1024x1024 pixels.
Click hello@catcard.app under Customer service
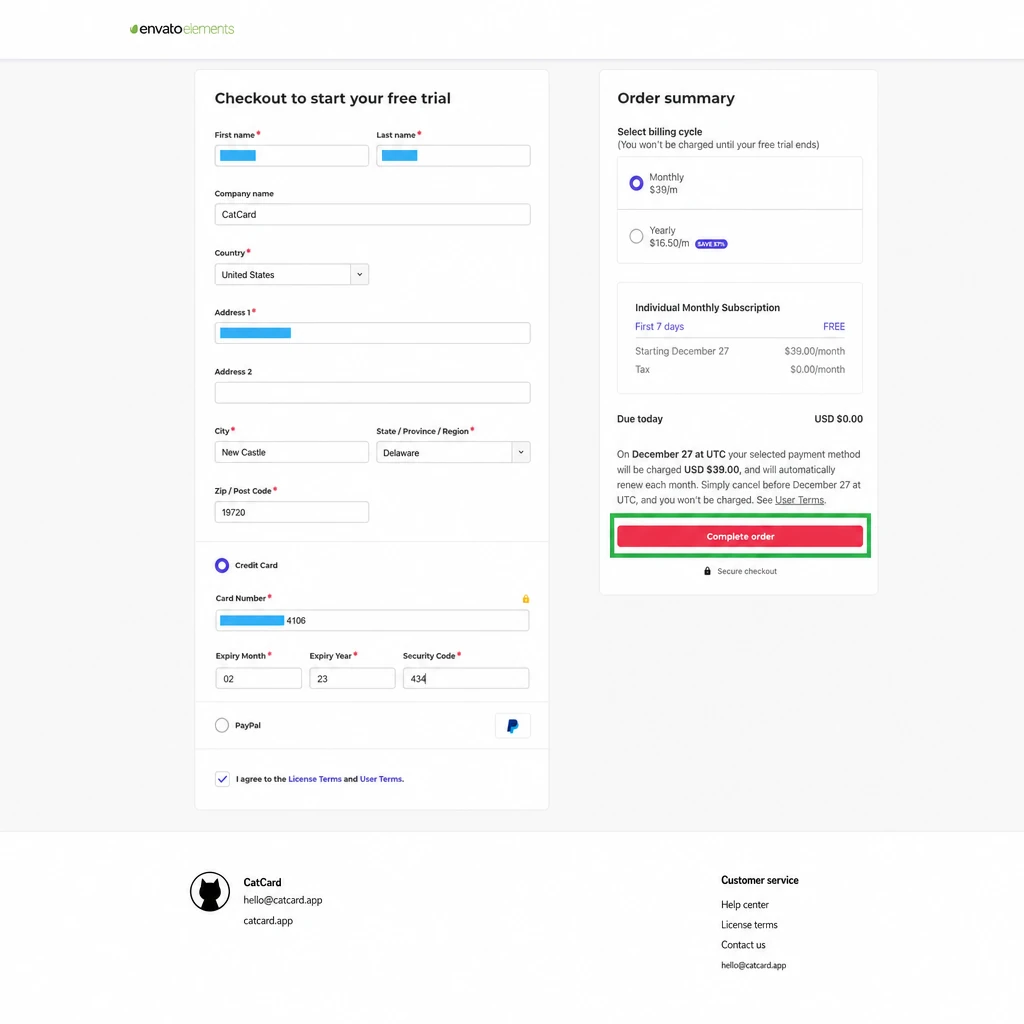tap(754, 965)
